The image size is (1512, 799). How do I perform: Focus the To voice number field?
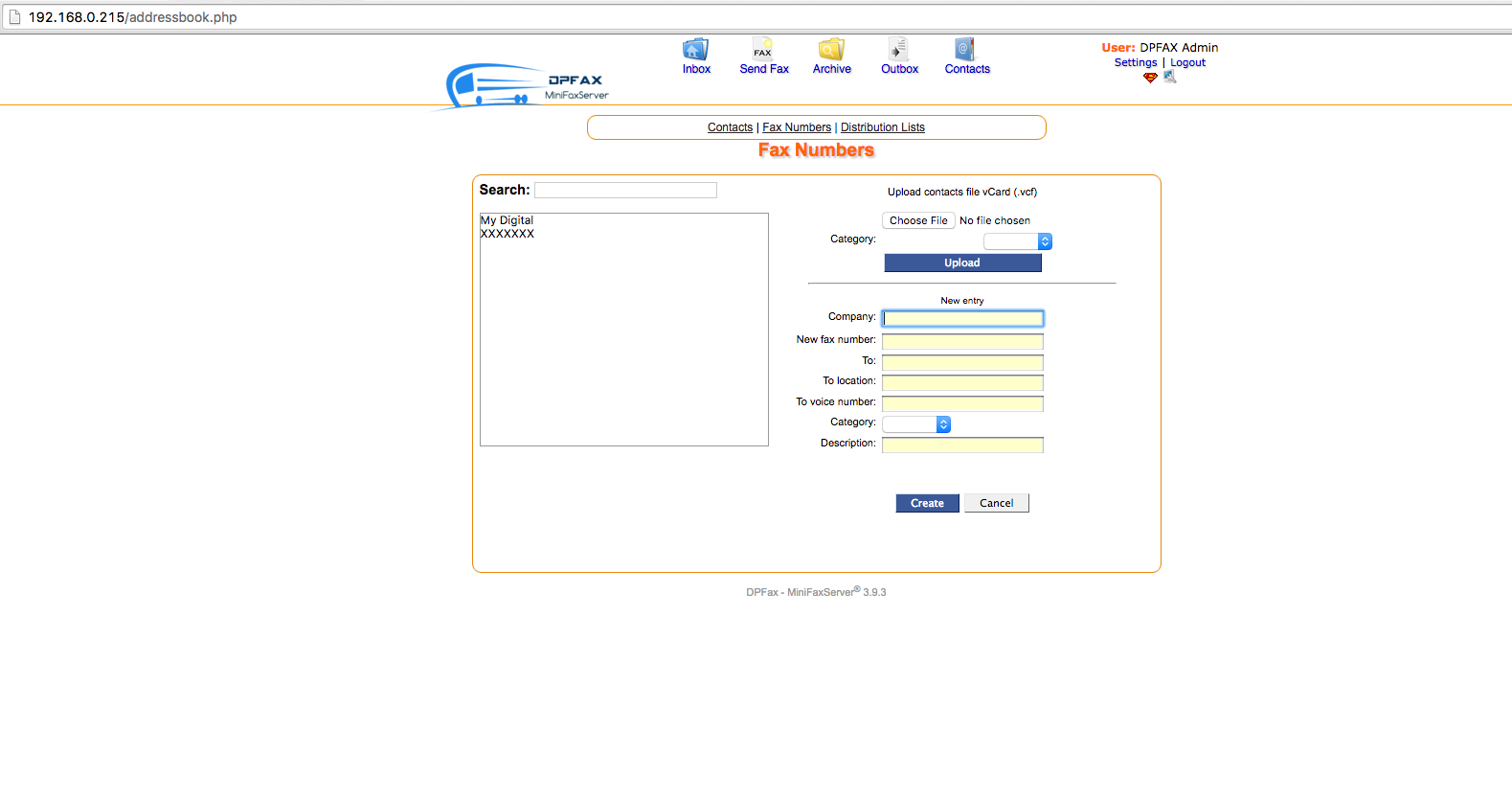pyautogui.click(x=962, y=403)
